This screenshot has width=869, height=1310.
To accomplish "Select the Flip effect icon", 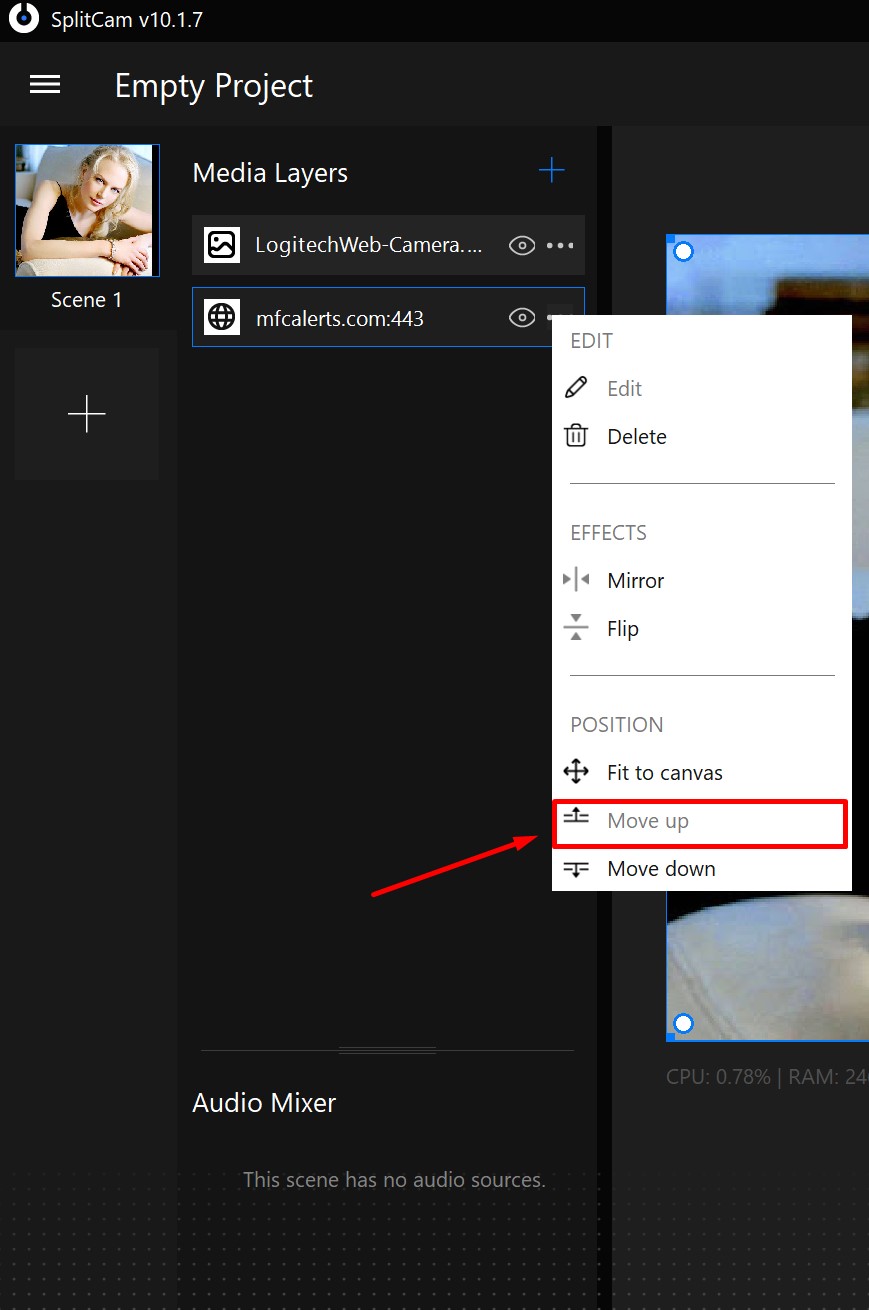I will 576,628.
